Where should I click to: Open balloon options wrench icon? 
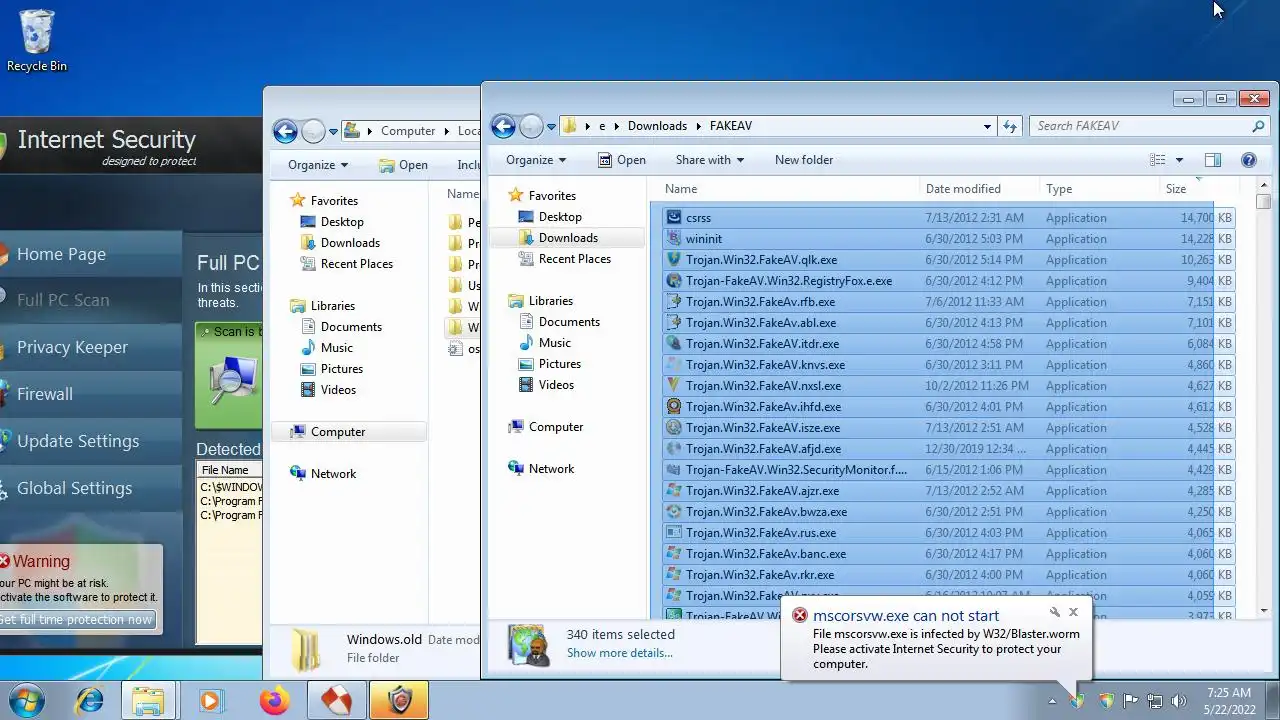click(x=1054, y=612)
